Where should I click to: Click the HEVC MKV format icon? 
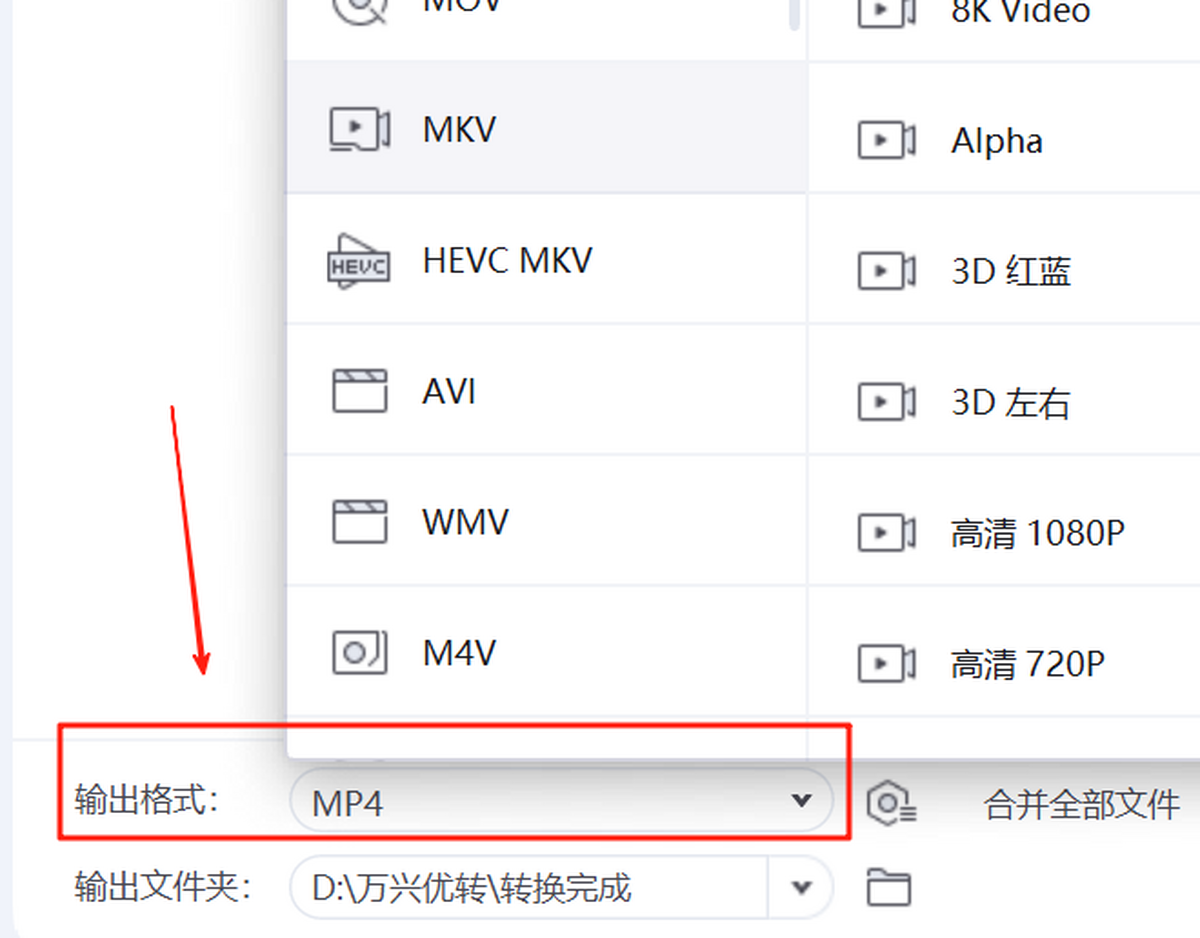[359, 261]
